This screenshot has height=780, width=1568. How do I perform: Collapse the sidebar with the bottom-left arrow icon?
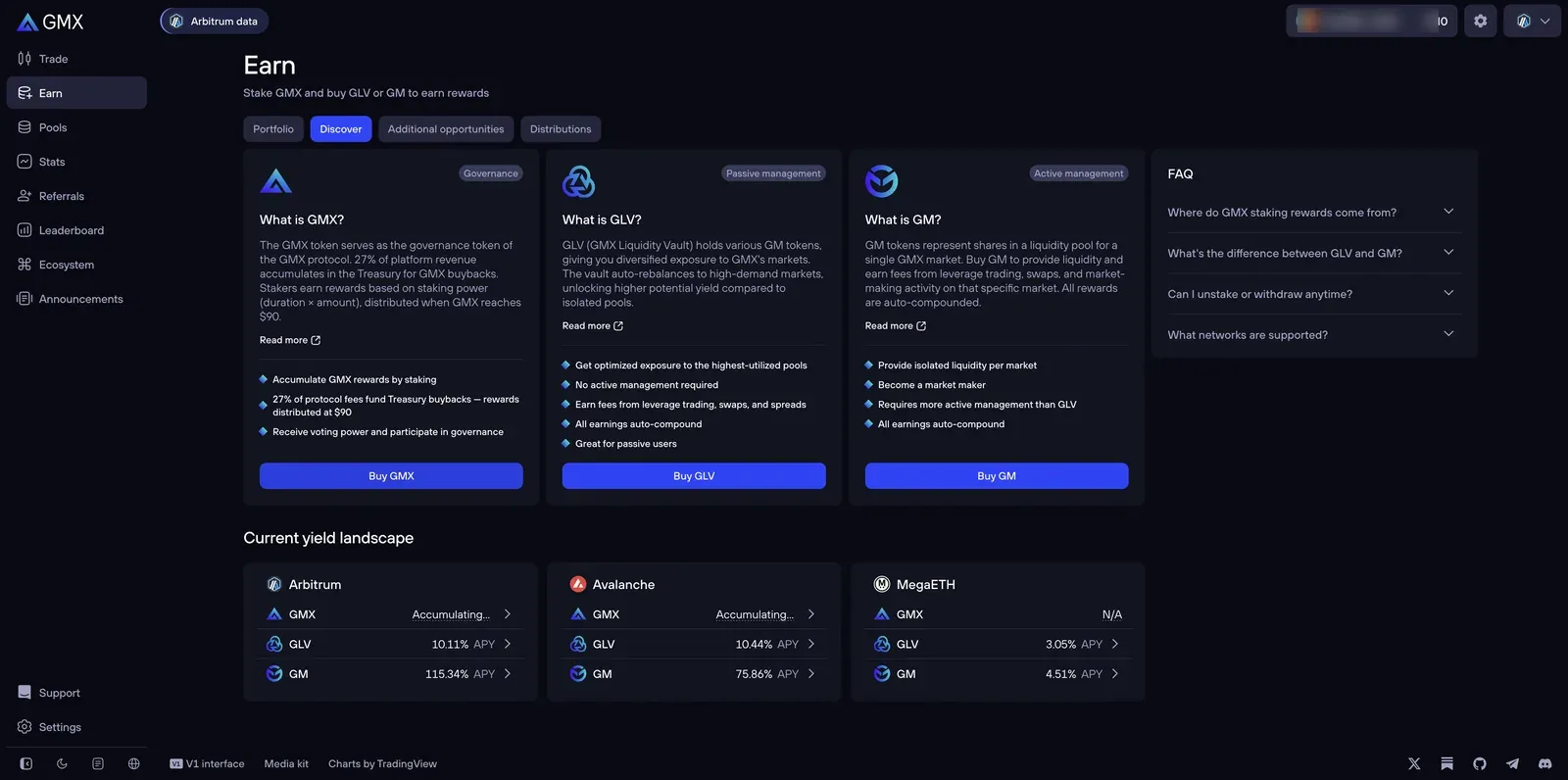(x=26, y=763)
